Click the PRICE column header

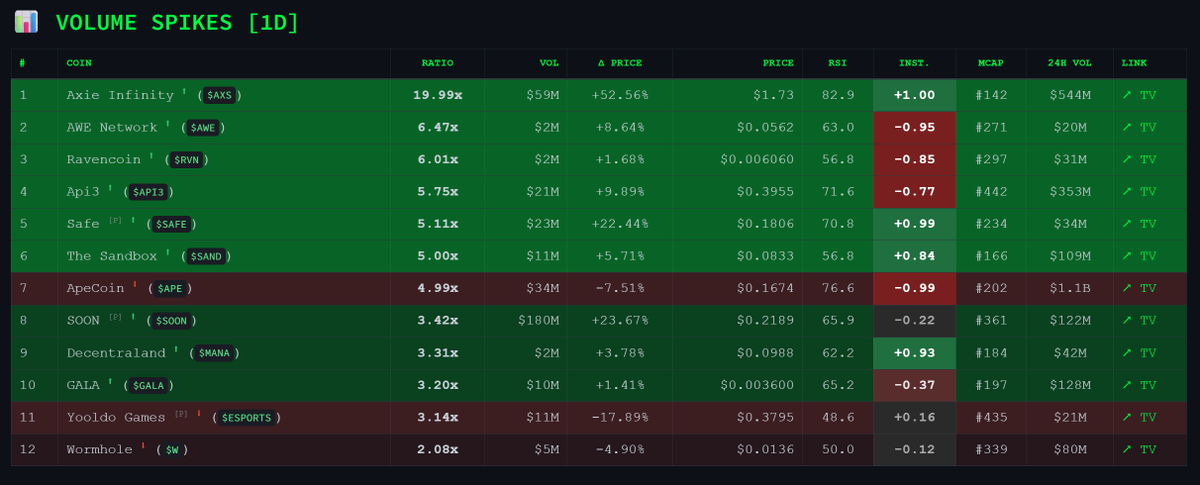pos(778,63)
